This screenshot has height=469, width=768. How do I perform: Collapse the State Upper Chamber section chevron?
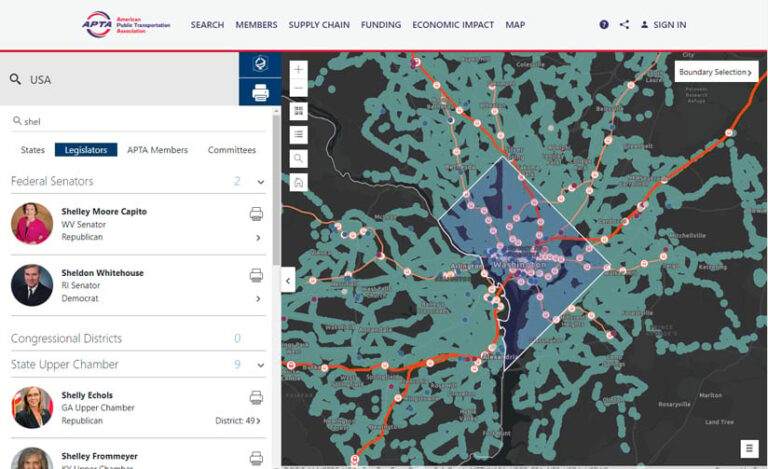[261, 365]
